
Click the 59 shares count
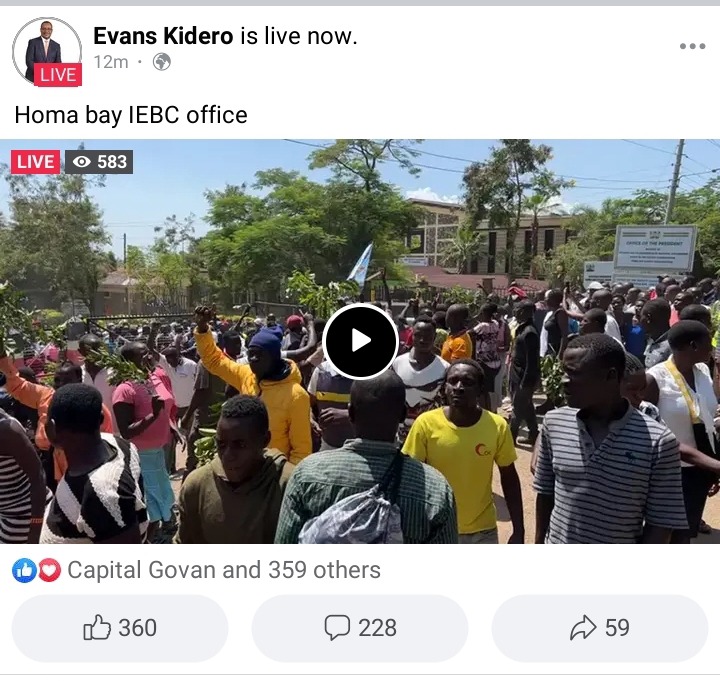617,628
